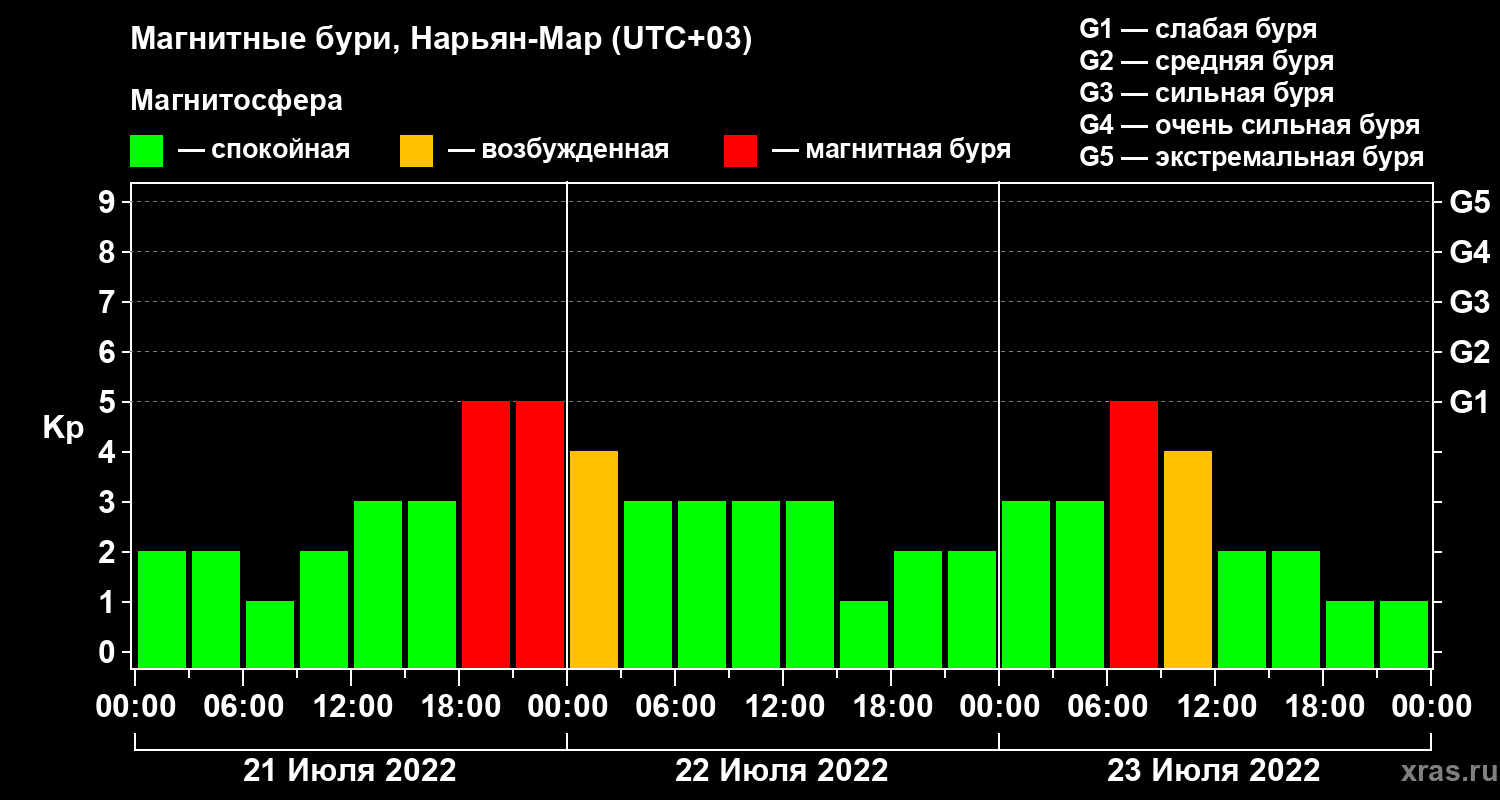Click legend line 'G5 — экстремальная буря'
The image size is (1500, 800).
coord(1252,158)
